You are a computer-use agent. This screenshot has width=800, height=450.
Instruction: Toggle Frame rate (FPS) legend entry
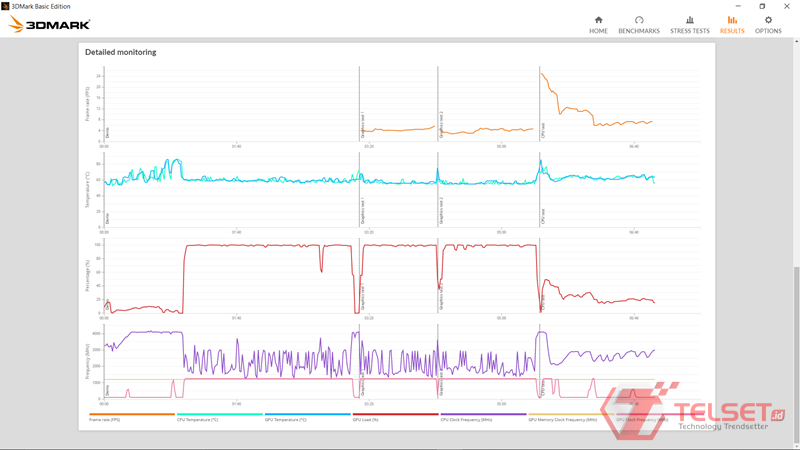(132, 417)
